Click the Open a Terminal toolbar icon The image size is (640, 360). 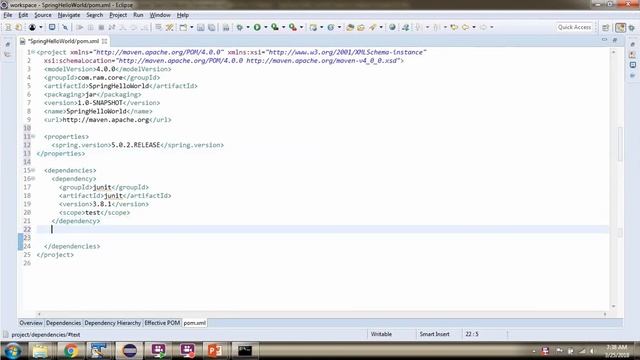(x=52, y=27)
